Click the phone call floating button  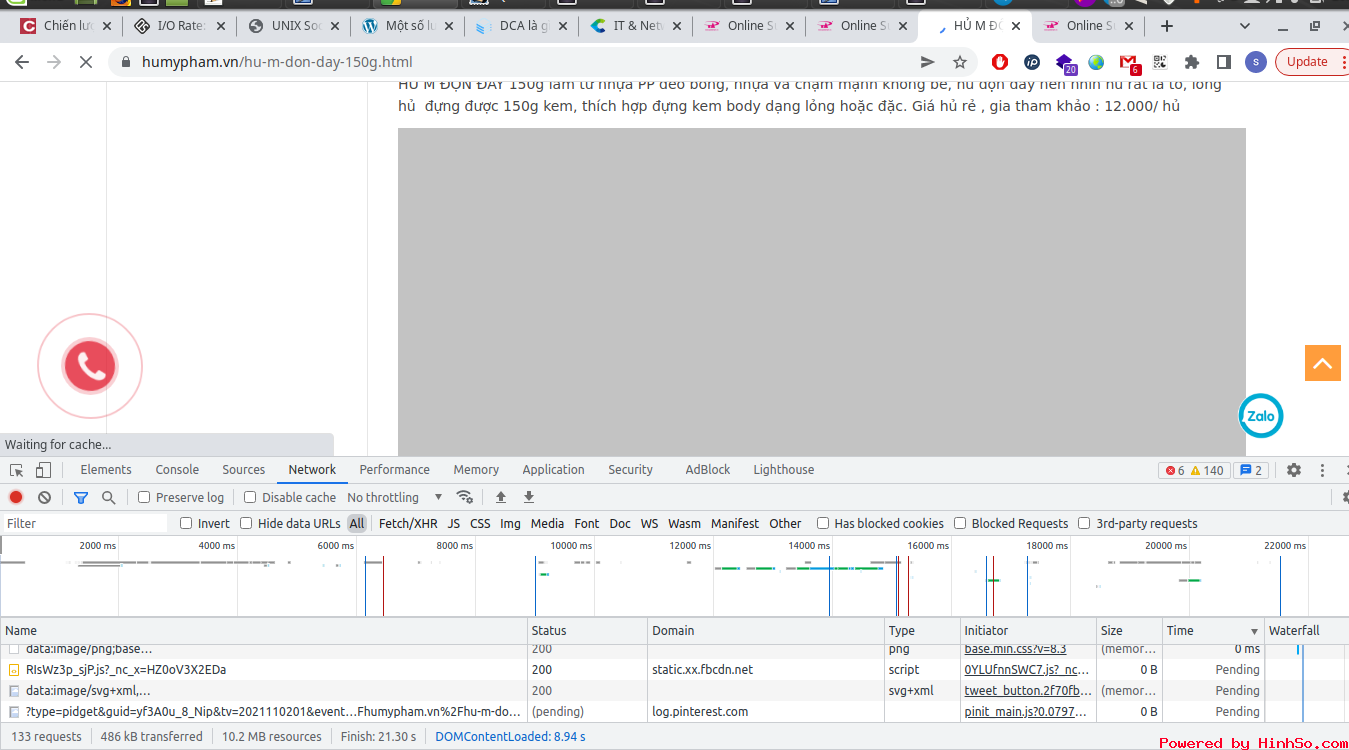(90, 367)
